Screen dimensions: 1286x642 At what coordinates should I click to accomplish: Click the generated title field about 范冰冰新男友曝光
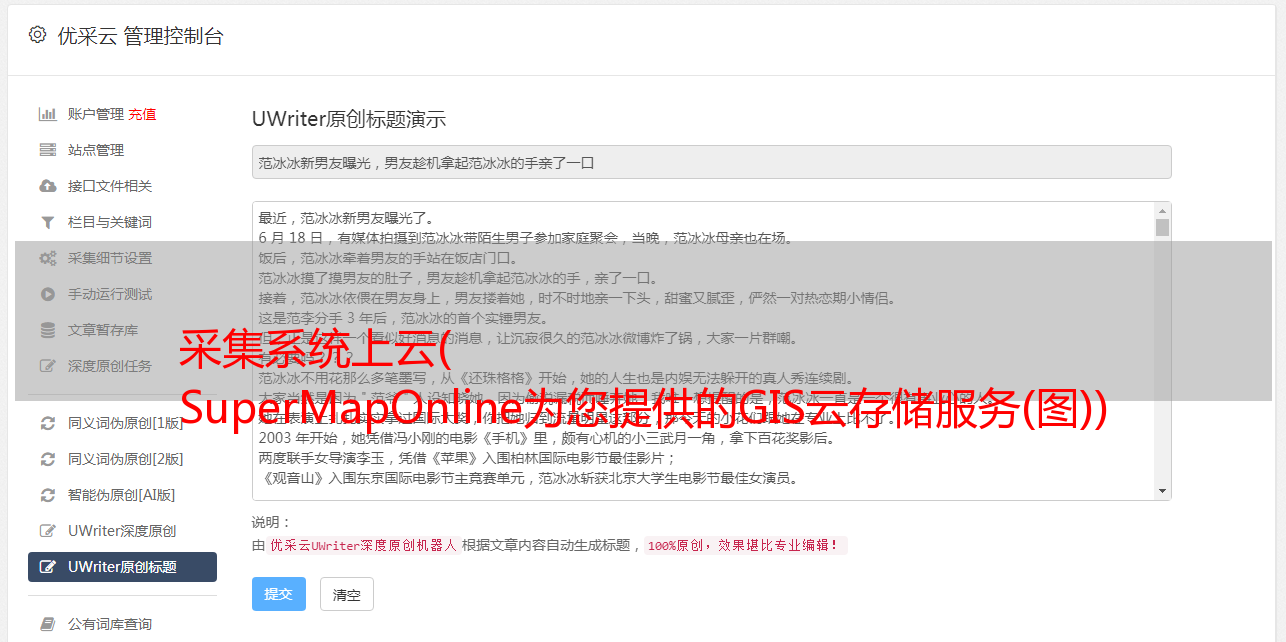pyautogui.click(x=711, y=162)
